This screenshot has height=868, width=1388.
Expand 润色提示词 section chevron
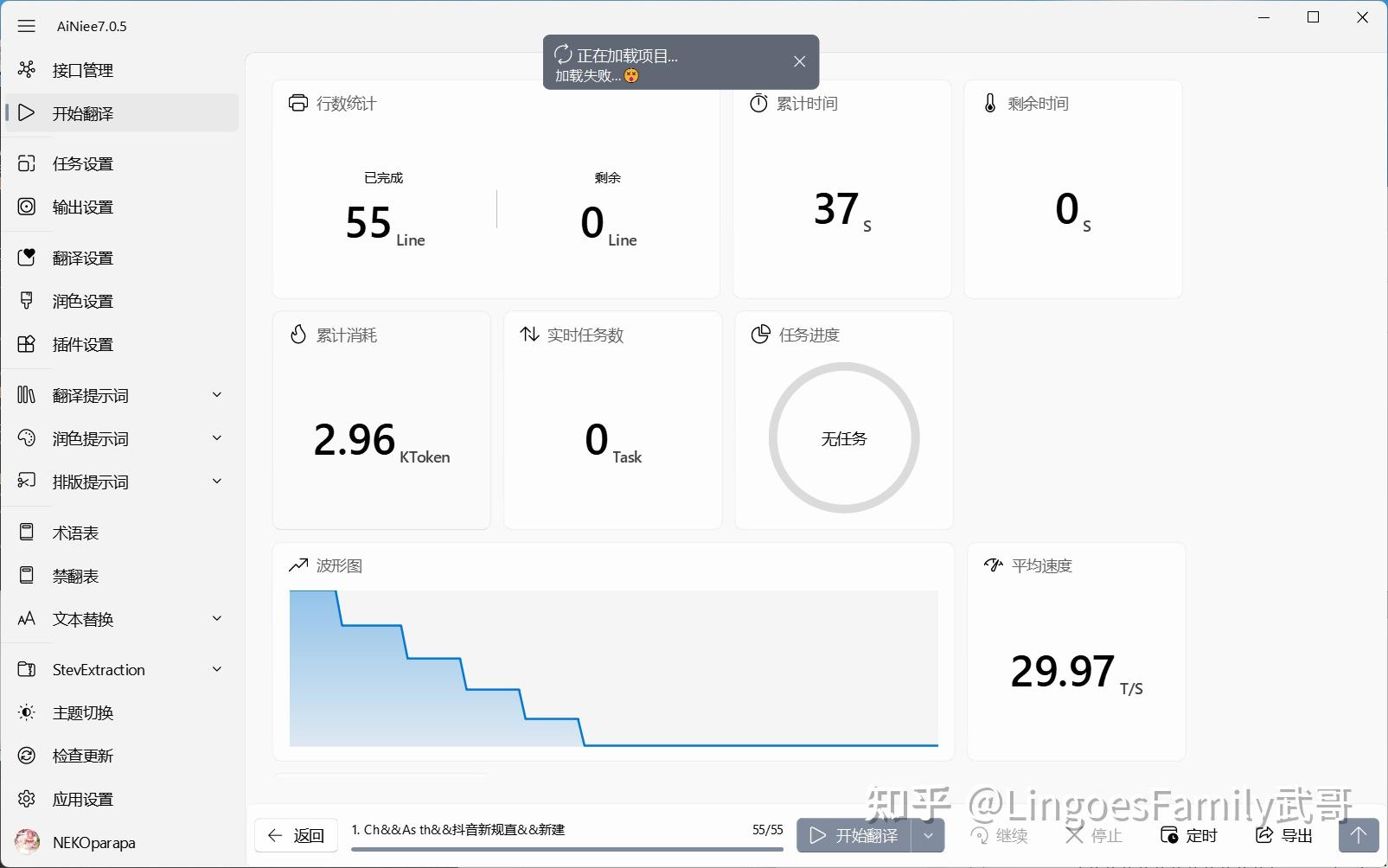[217, 438]
